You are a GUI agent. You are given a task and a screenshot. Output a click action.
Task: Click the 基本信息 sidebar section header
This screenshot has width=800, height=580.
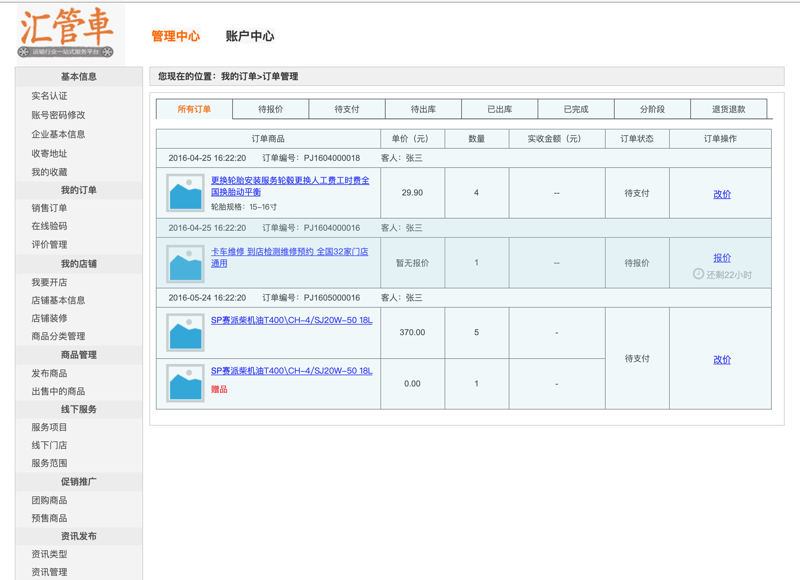[79, 77]
